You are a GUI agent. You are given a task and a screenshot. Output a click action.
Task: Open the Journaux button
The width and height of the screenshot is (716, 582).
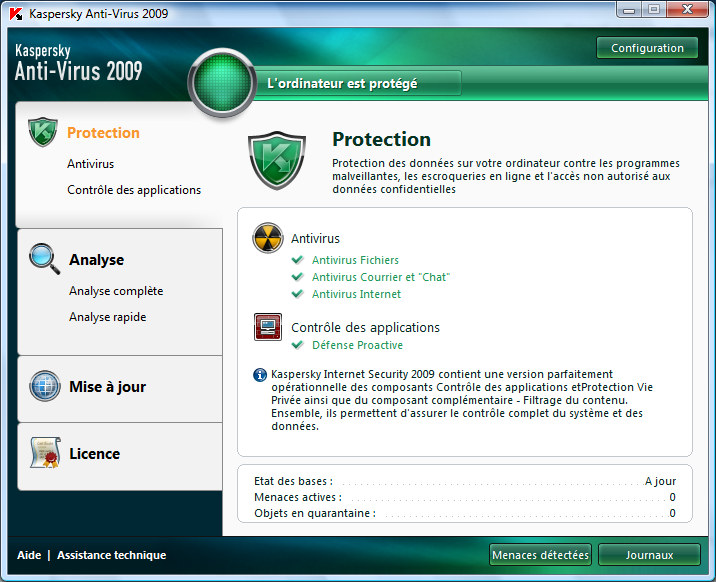[649, 555]
